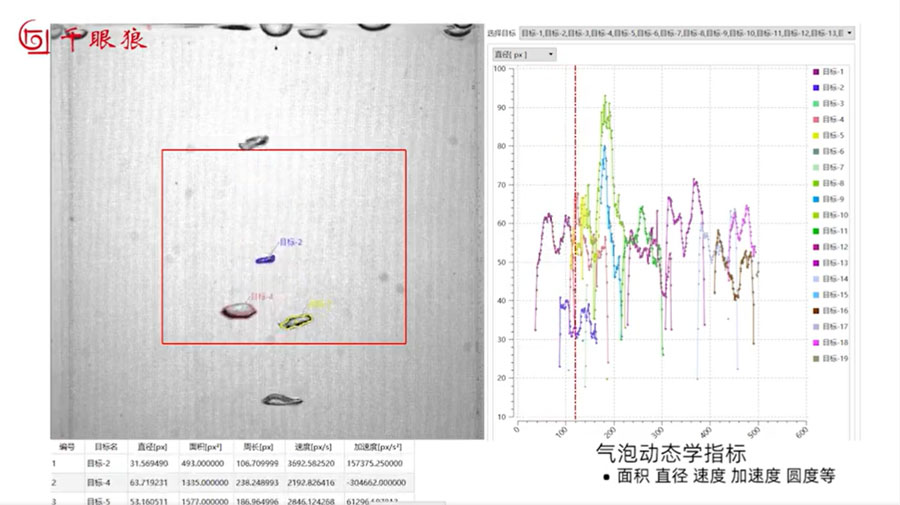
Task: Click the yellow-outlined 目标-5 bubble
Action: 295,321
